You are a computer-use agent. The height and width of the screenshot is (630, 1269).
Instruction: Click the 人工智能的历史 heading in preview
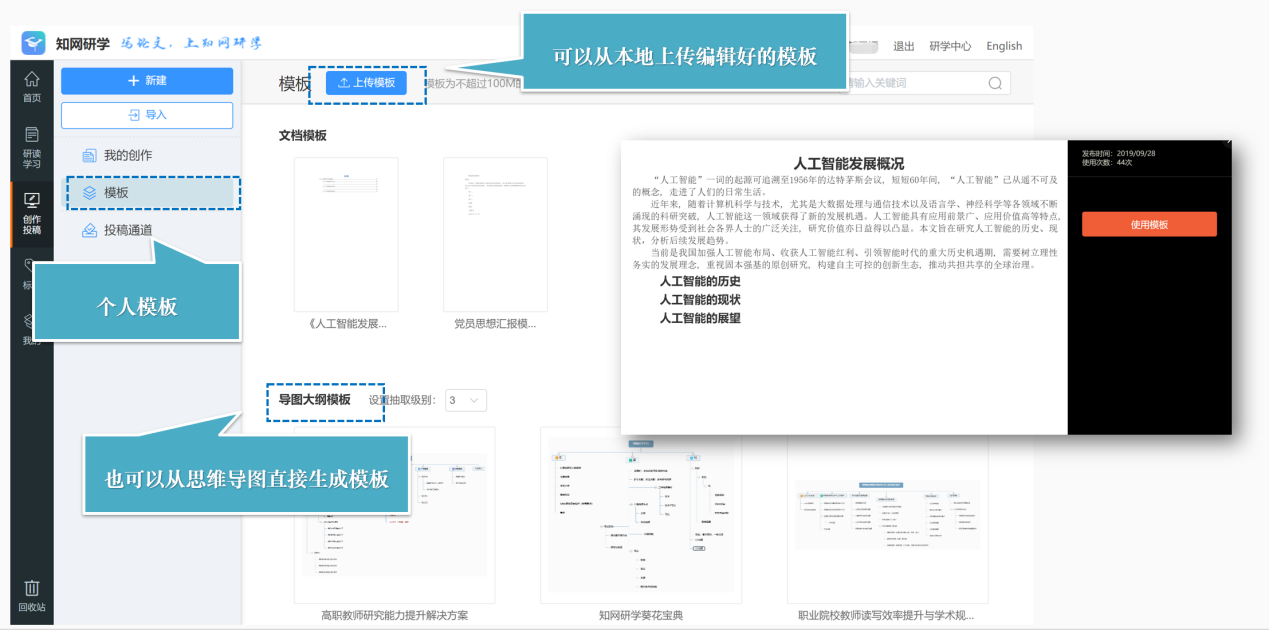pyautogui.click(x=700, y=281)
